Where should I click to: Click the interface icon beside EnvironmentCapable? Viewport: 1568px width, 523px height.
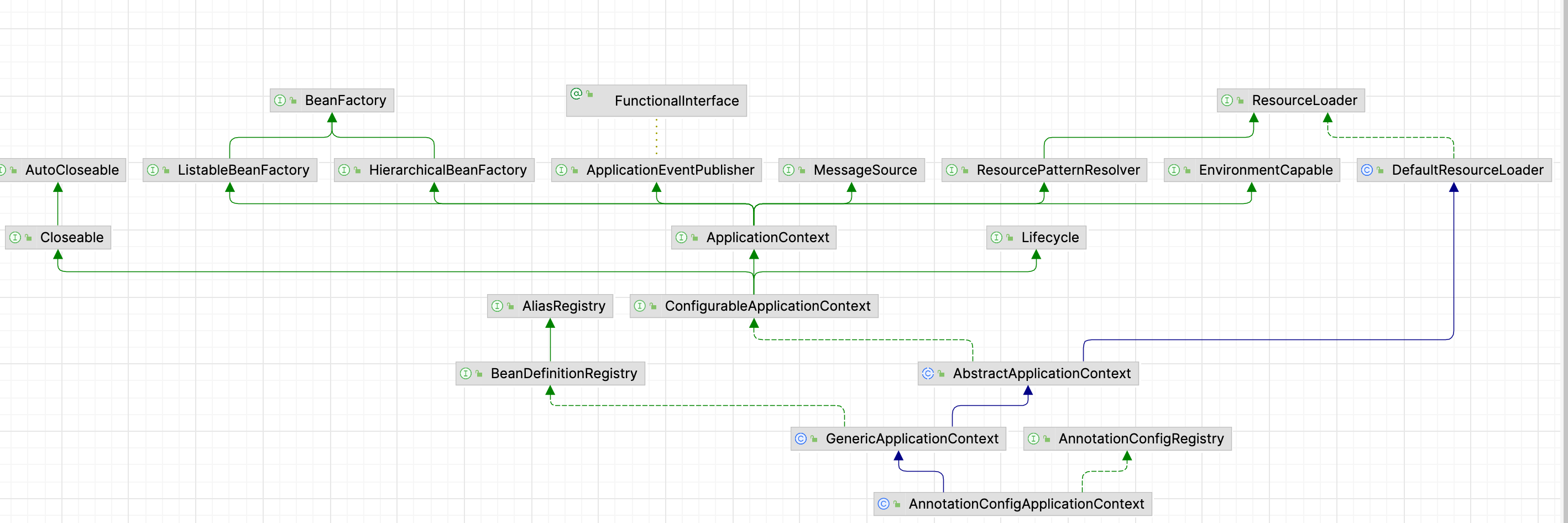click(x=1176, y=170)
